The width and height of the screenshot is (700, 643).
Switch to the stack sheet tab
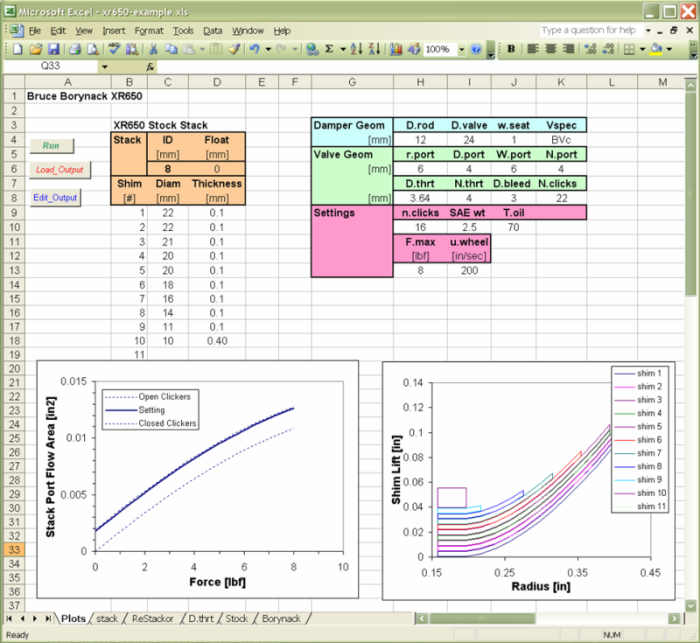(x=107, y=619)
